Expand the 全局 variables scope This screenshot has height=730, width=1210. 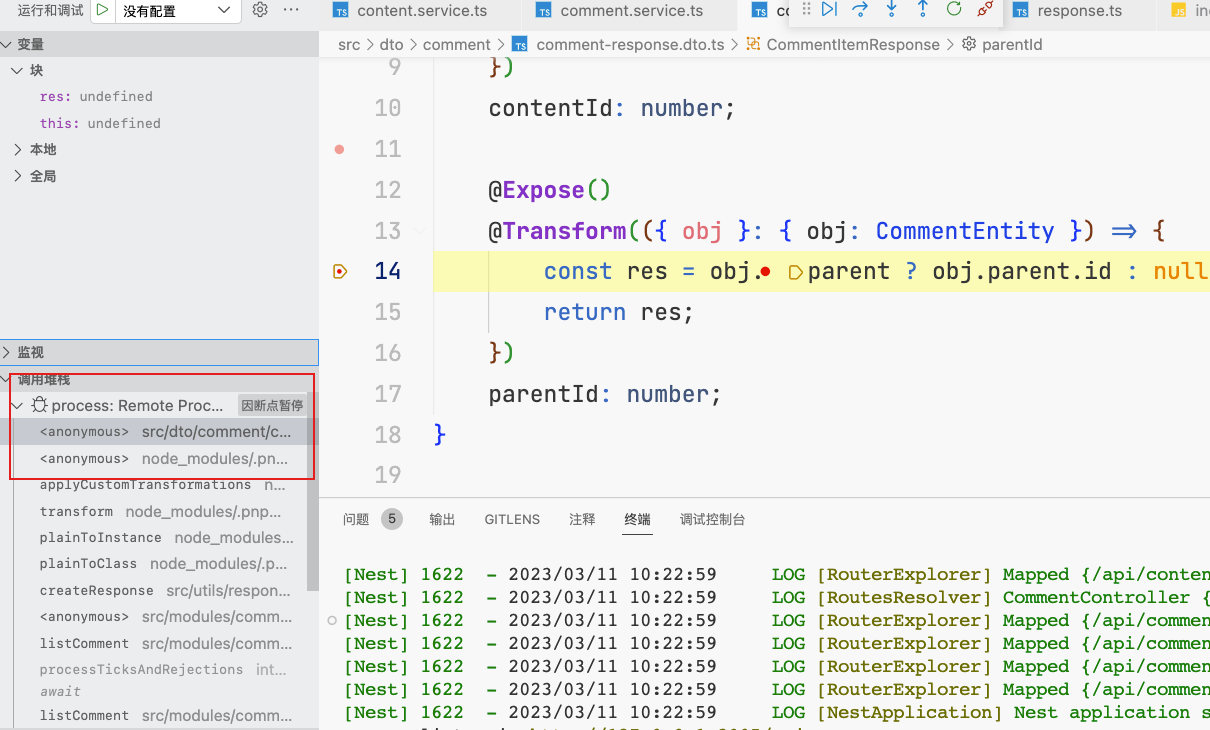pyautogui.click(x=42, y=176)
